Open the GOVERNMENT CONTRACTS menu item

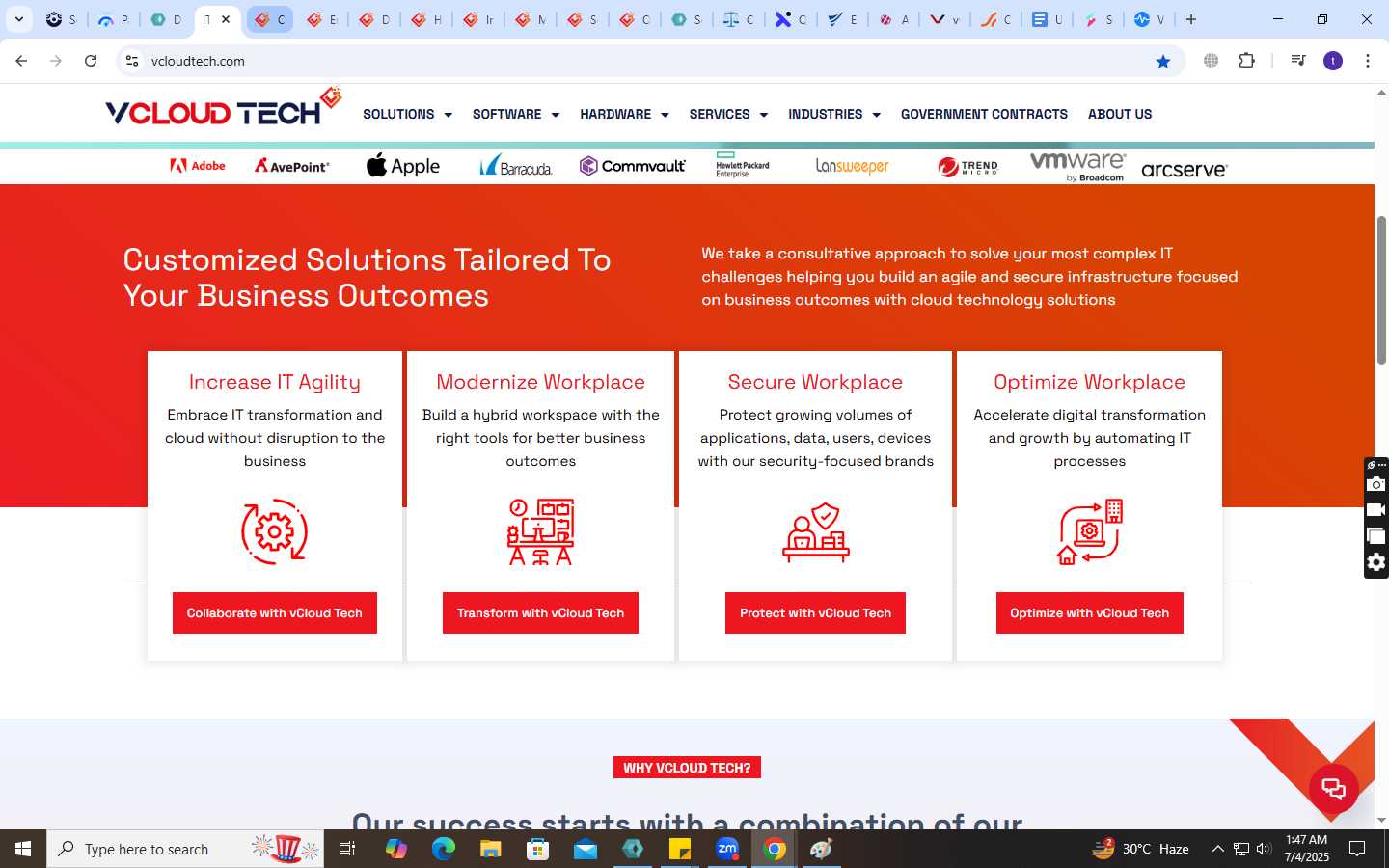[x=984, y=114]
